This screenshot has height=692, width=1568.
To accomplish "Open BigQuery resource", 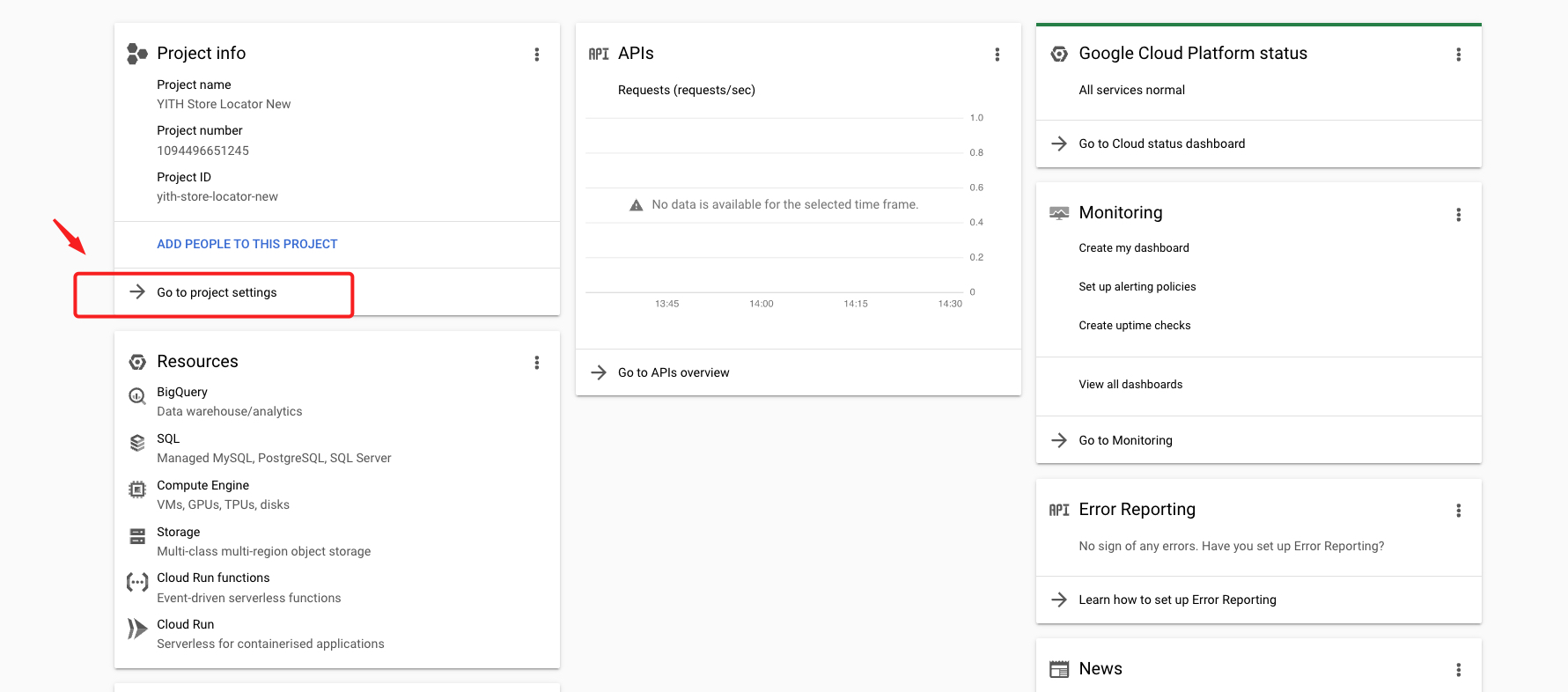I will 182,392.
